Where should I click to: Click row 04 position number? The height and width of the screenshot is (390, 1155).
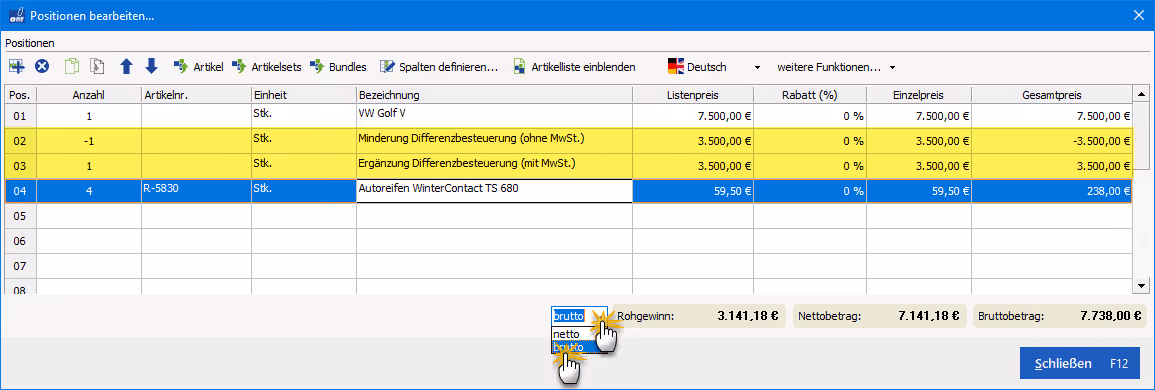21,191
